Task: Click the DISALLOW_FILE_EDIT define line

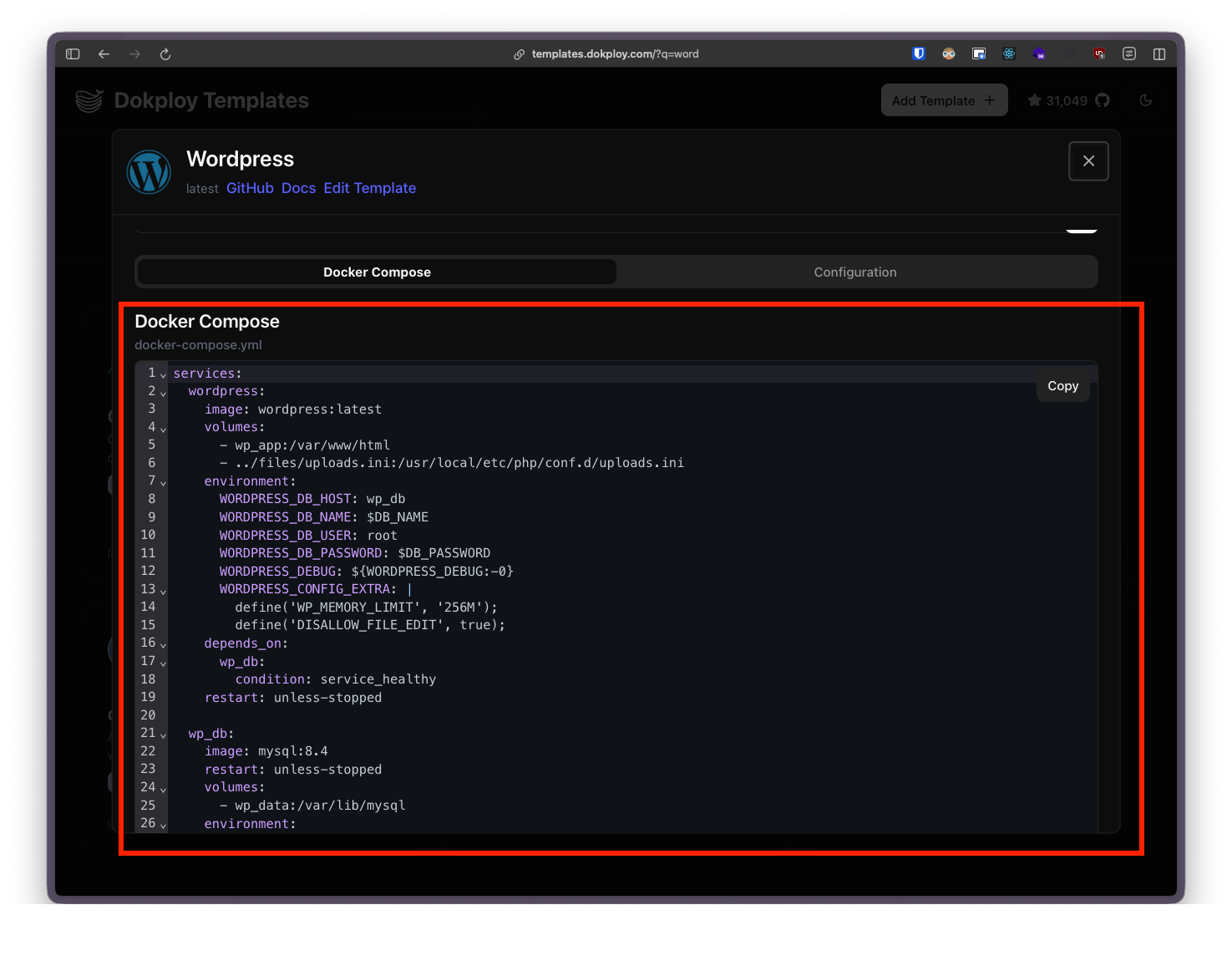Action: click(370, 625)
